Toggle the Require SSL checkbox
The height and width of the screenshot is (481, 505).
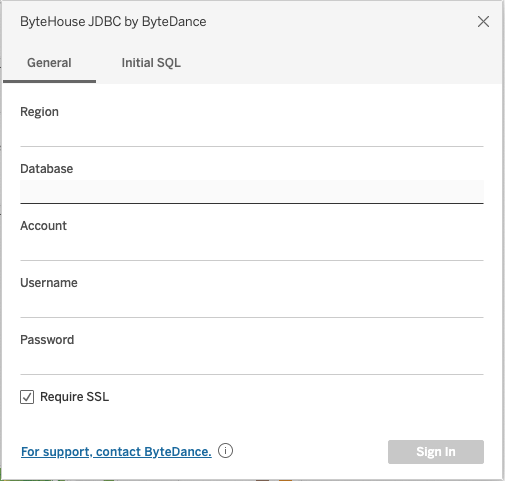(x=27, y=397)
